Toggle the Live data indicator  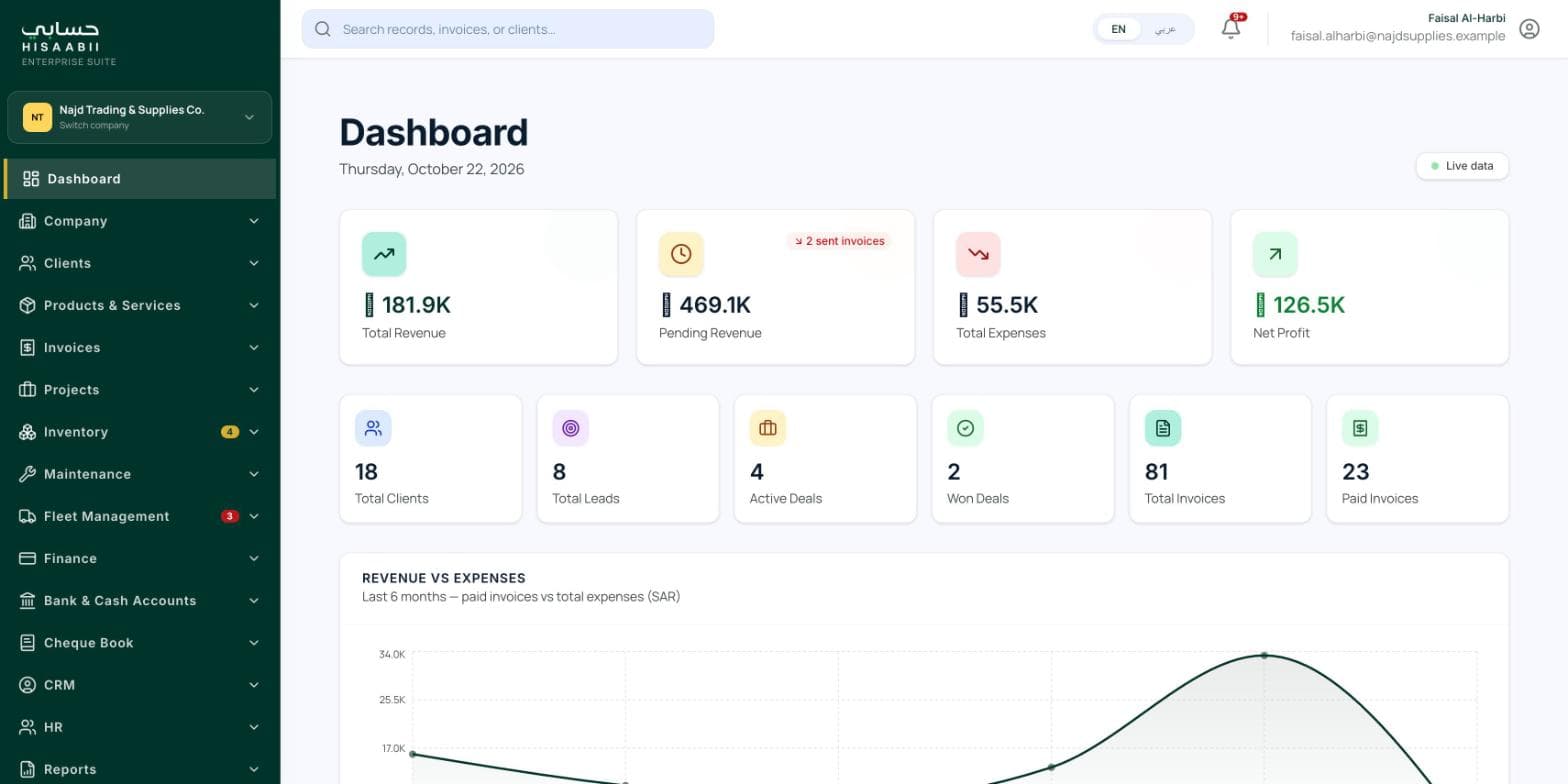1462,166
